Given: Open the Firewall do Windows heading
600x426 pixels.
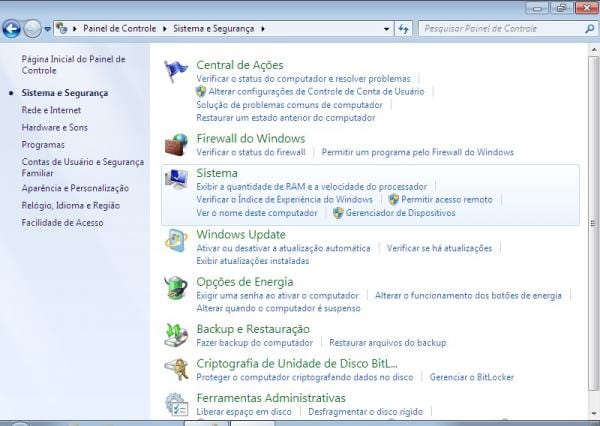Looking at the screenshot, I should pyautogui.click(x=251, y=139).
